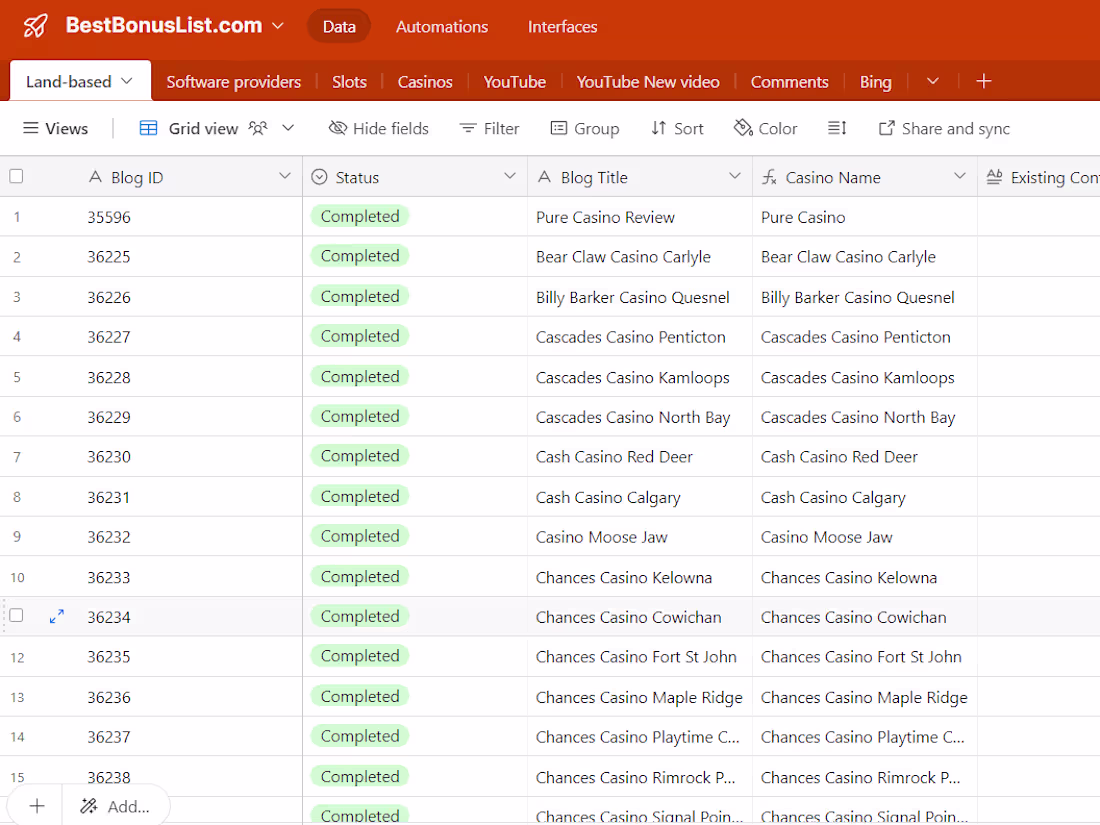
Task: Change row height icon
Action: [x=837, y=128]
